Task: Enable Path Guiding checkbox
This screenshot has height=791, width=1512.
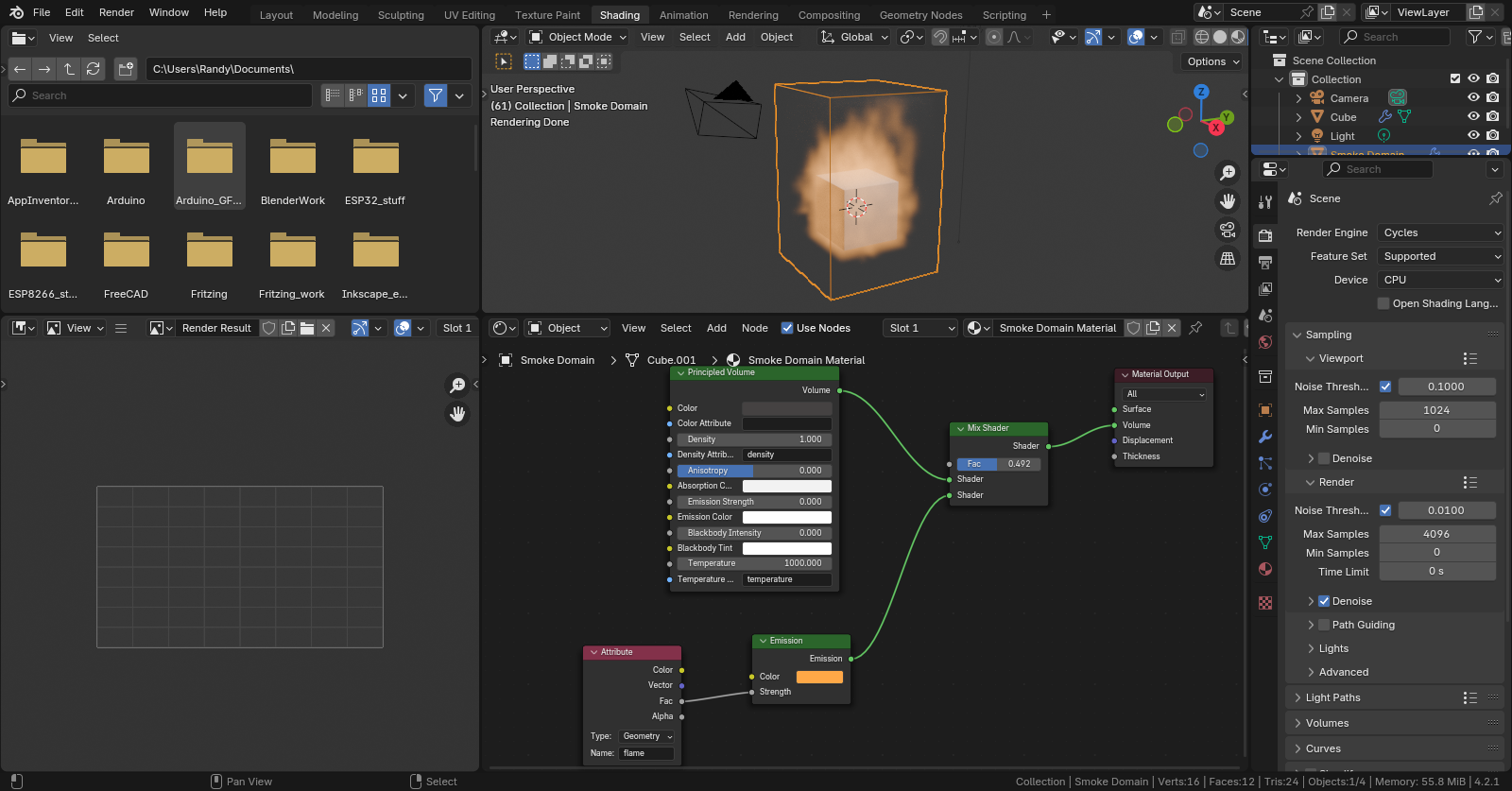Action: [1324, 625]
